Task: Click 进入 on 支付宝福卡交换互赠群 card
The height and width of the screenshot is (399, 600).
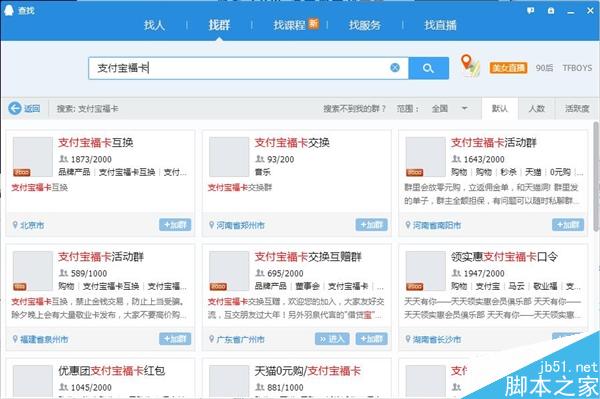Action: 332,339
